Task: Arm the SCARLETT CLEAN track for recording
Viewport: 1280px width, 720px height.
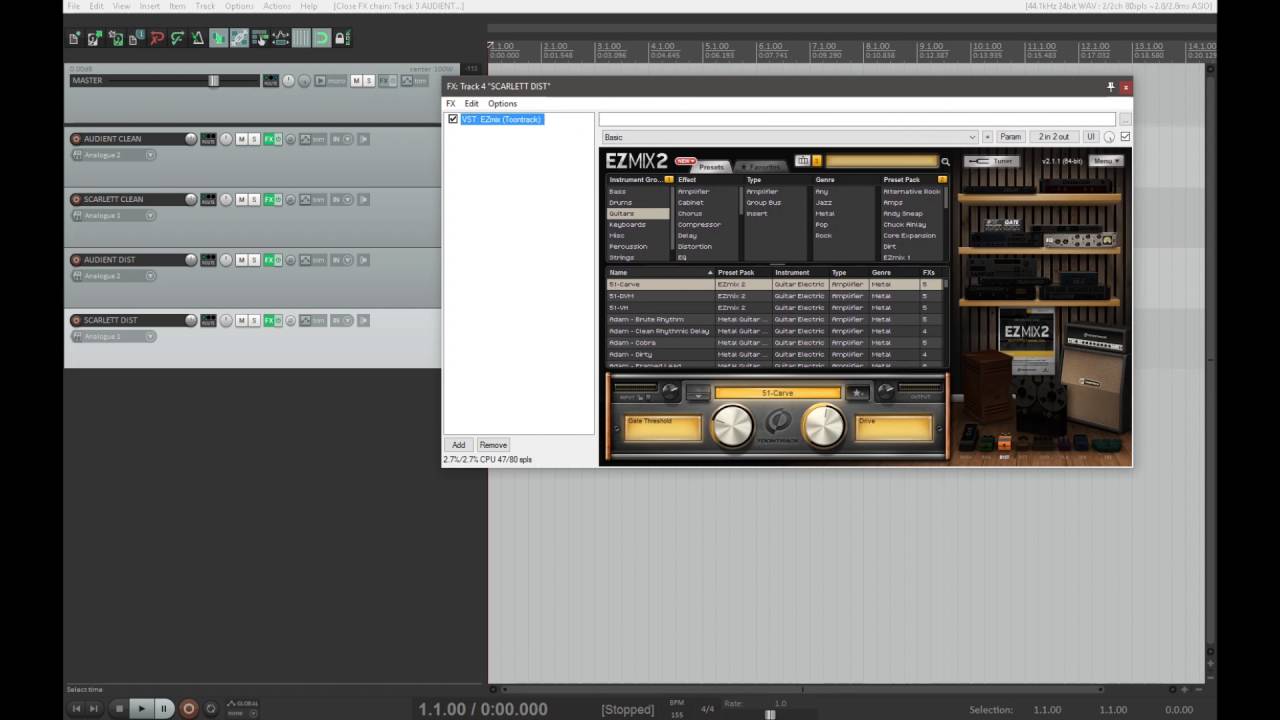Action: click(x=76, y=199)
